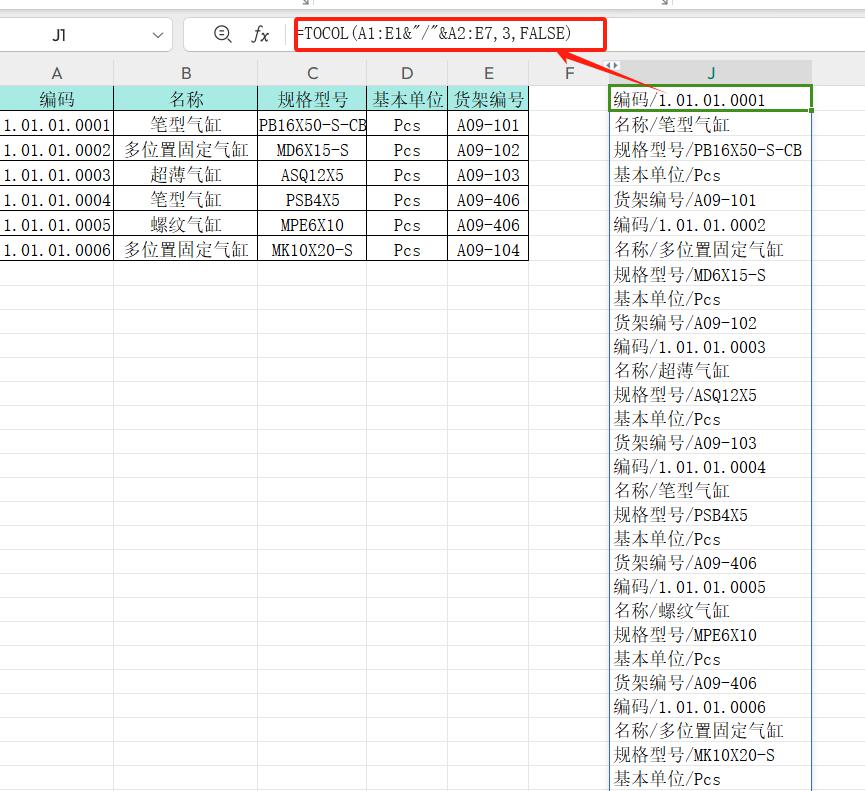Select cell A09-101 in column E
Image resolution: width=865 pixels, height=791 pixels.
488,124
